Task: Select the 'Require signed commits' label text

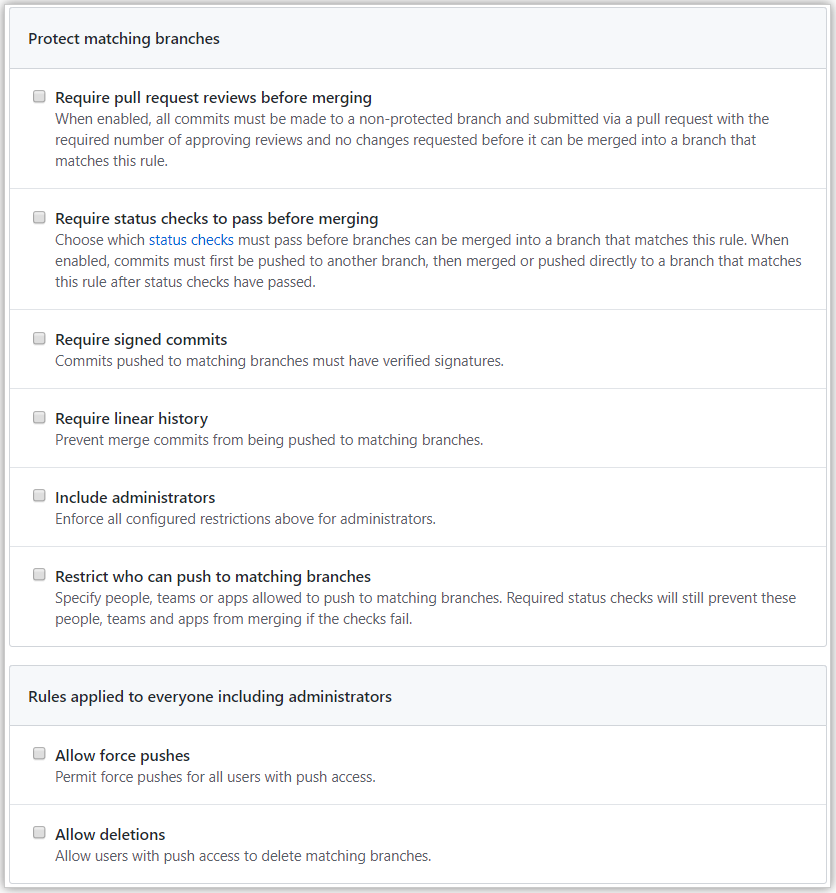Action: tap(141, 339)
